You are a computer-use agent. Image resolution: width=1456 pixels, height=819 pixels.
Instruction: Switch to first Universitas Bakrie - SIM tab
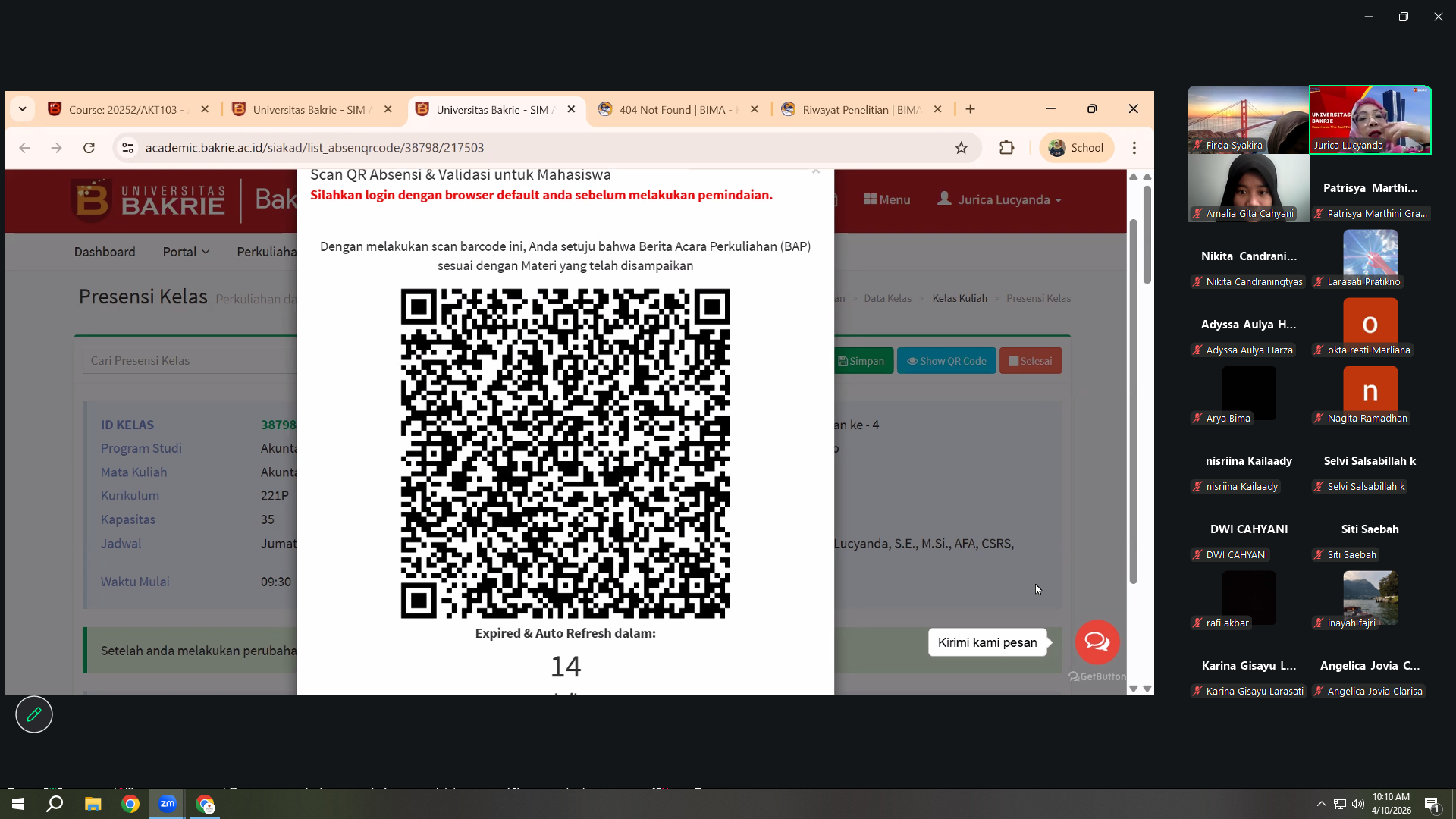[312, 109]
